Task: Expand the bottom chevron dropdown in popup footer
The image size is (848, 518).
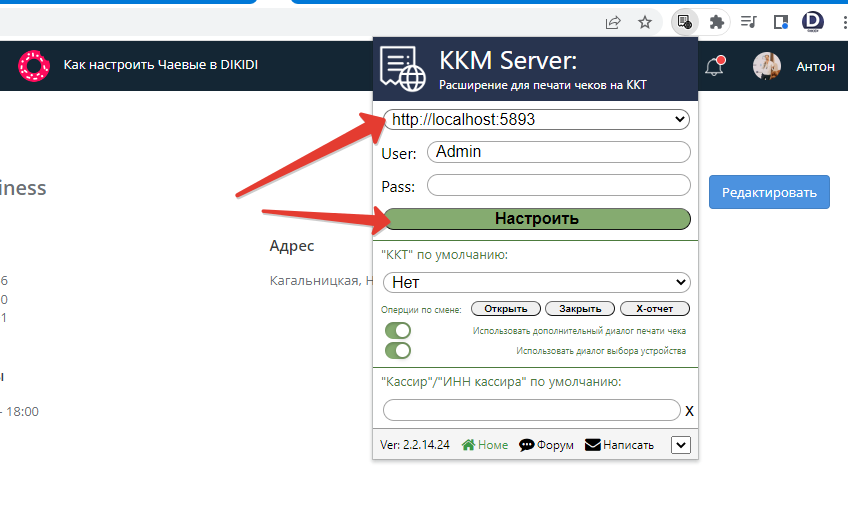Action: tap(681, 446)
